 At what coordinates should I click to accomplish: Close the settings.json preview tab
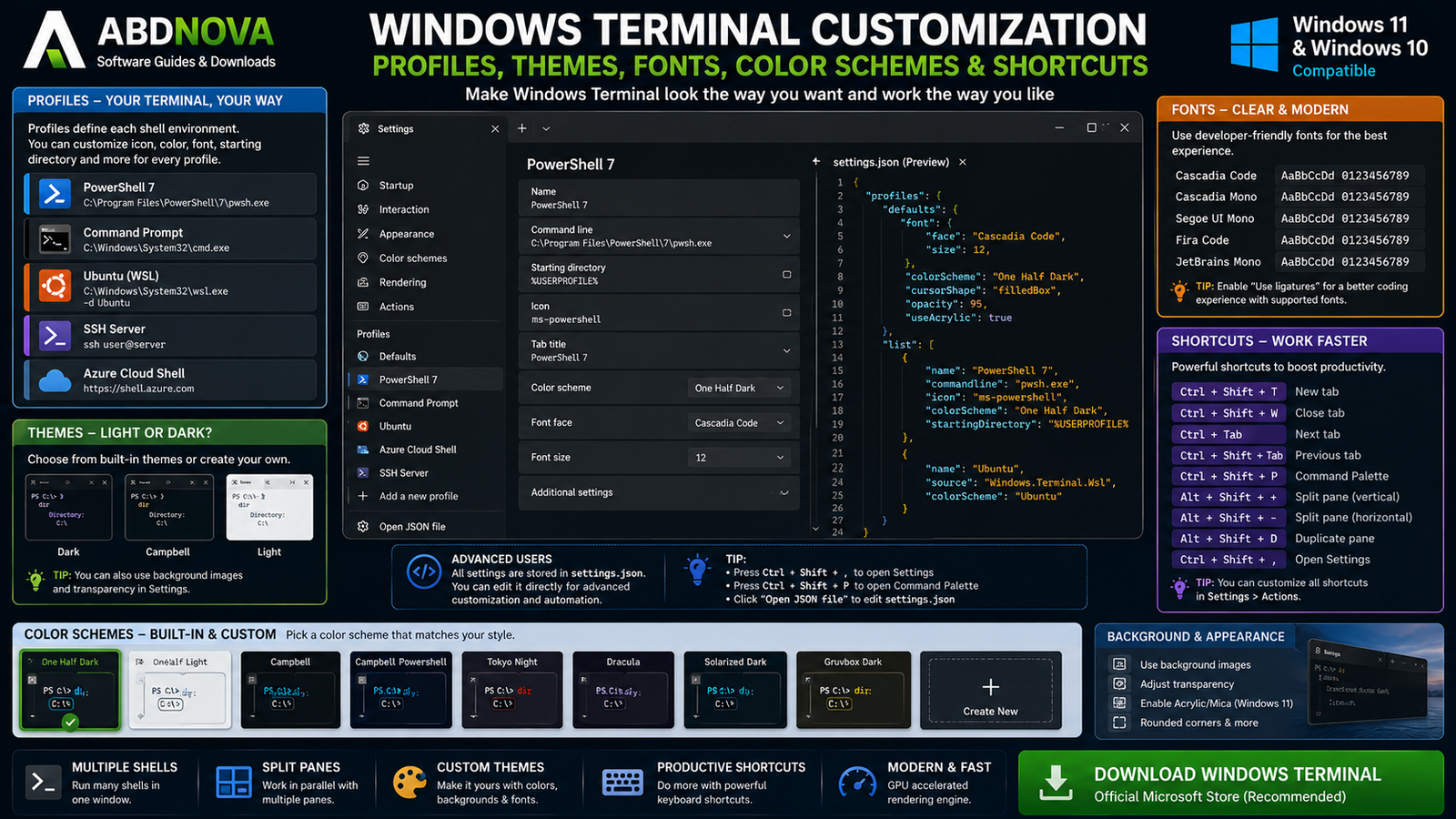tap(962, 162)
